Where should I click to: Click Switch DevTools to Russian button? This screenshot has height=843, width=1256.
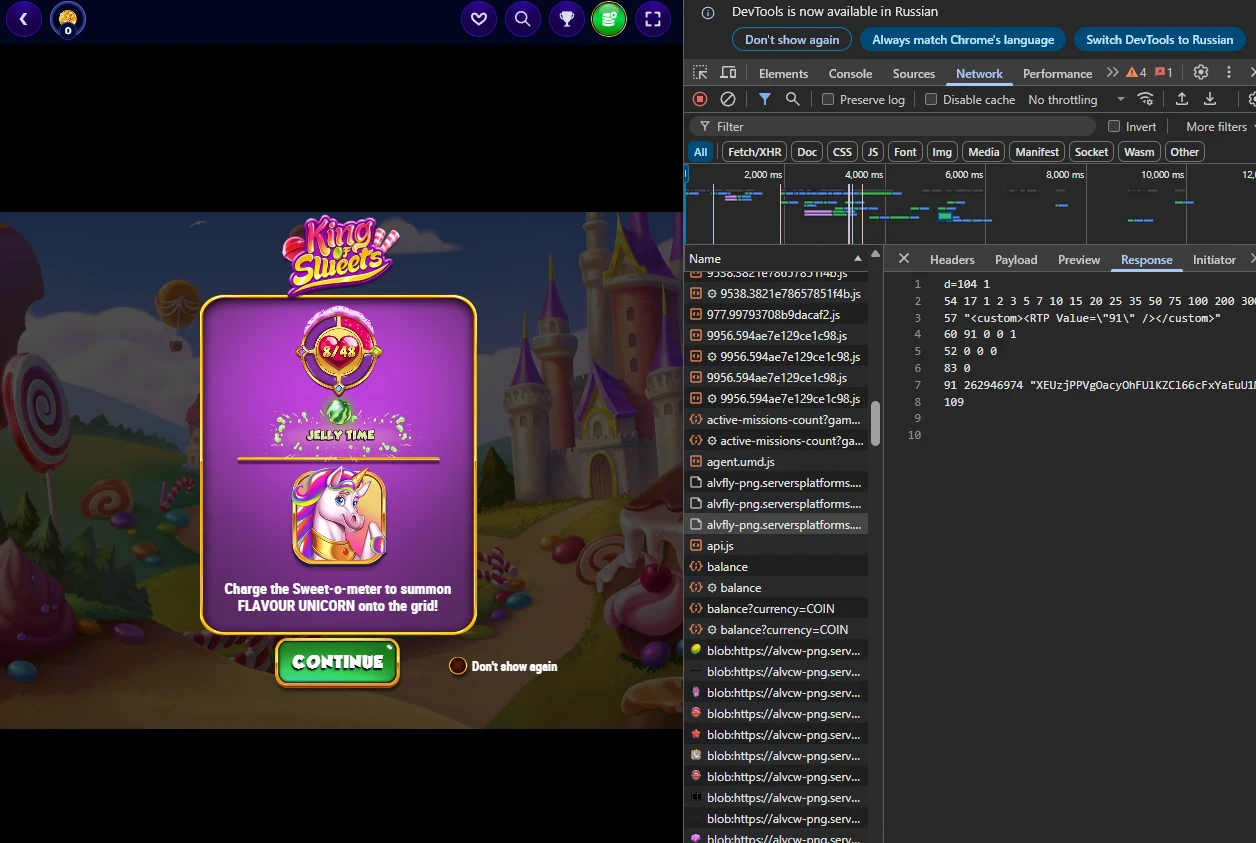(x=1160, y=39)
